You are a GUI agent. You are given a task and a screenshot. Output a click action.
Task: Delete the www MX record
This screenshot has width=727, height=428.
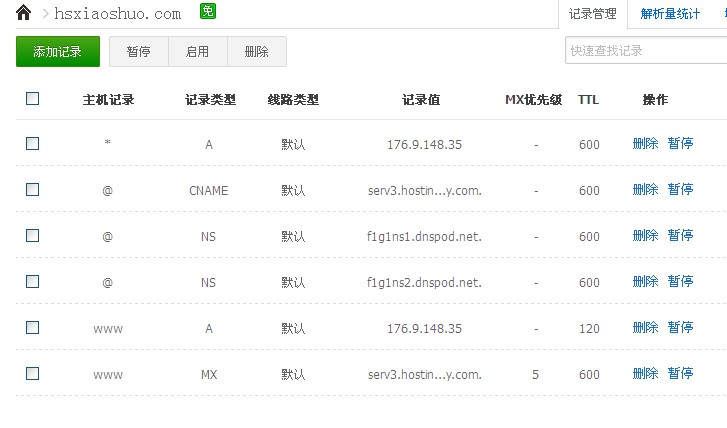pyautogui.click(x=645, y=373)
